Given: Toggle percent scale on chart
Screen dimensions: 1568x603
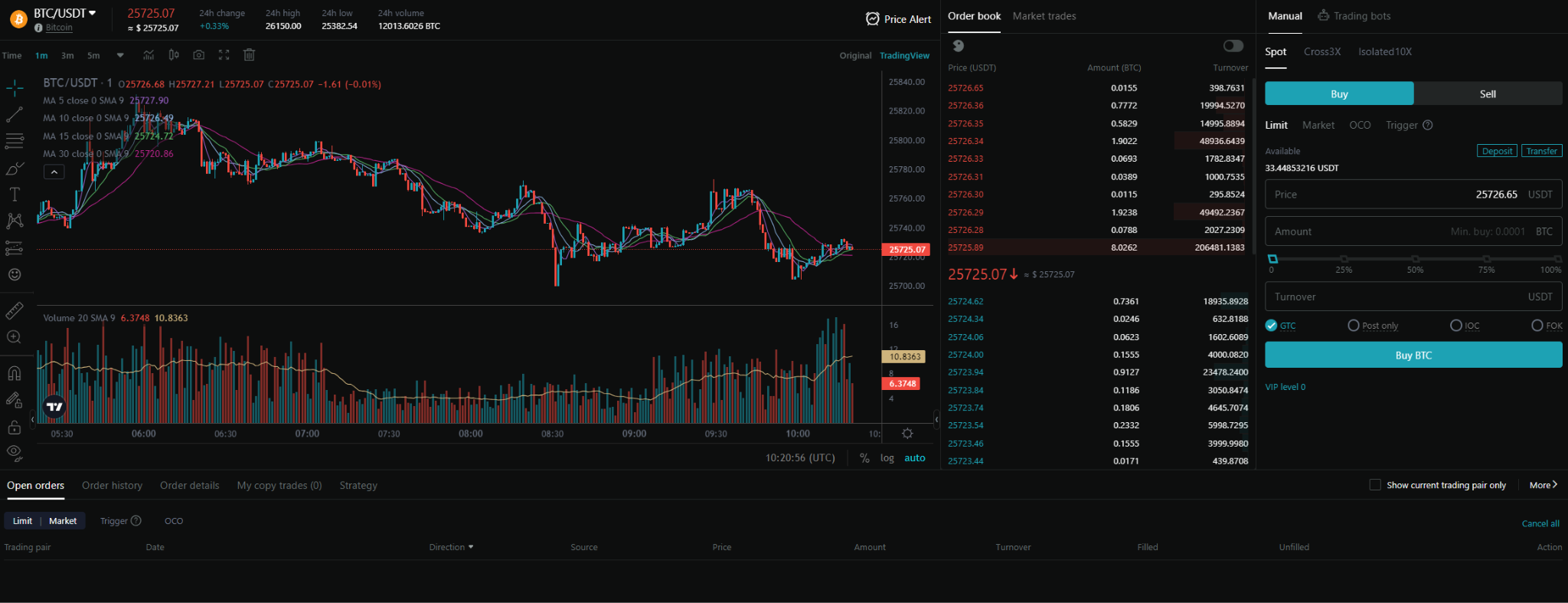Looking at the screenshot, I should 864,458.
